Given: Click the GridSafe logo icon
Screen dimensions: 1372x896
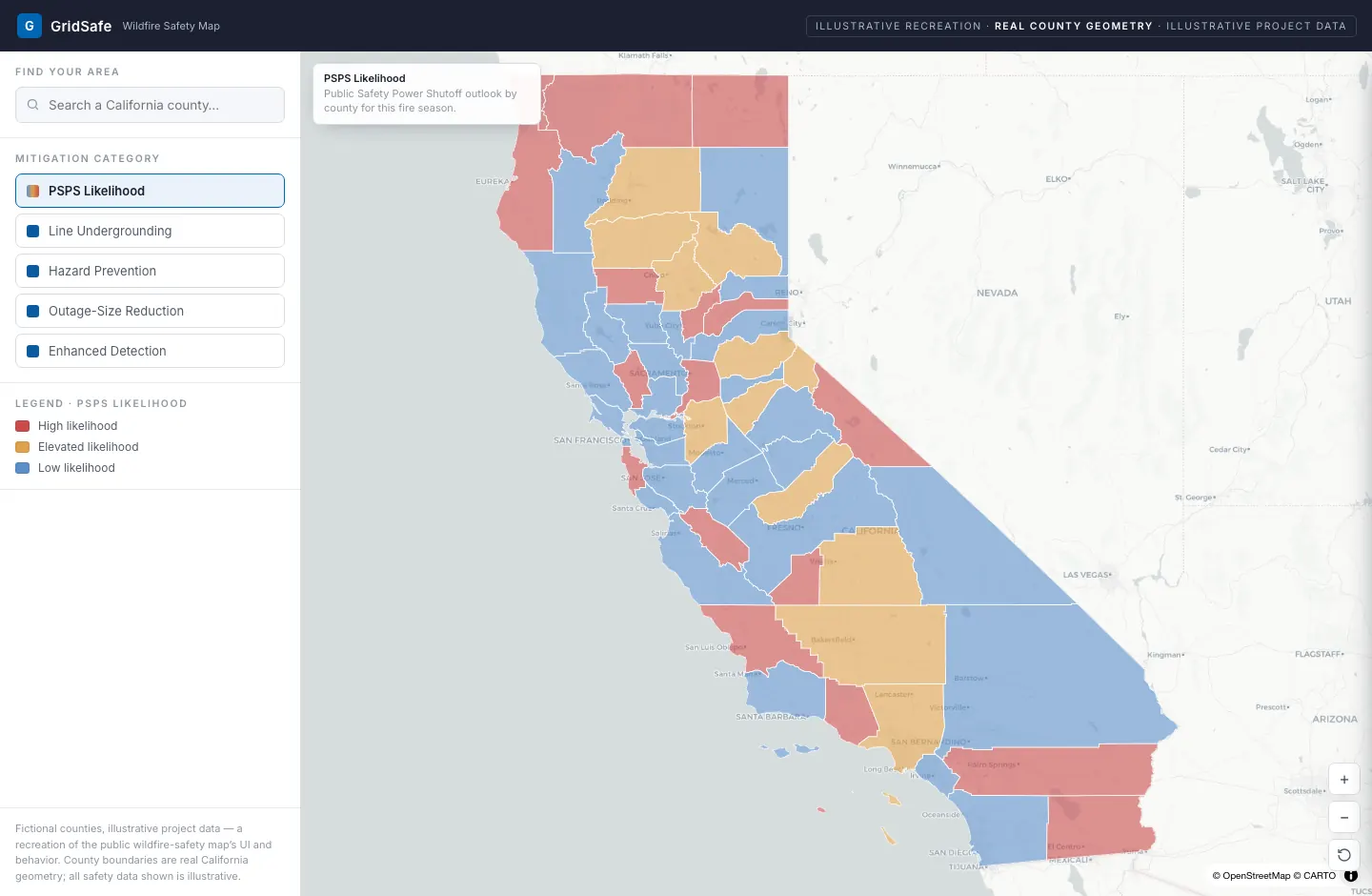Looking at the screenshot, I should [30, 26].
